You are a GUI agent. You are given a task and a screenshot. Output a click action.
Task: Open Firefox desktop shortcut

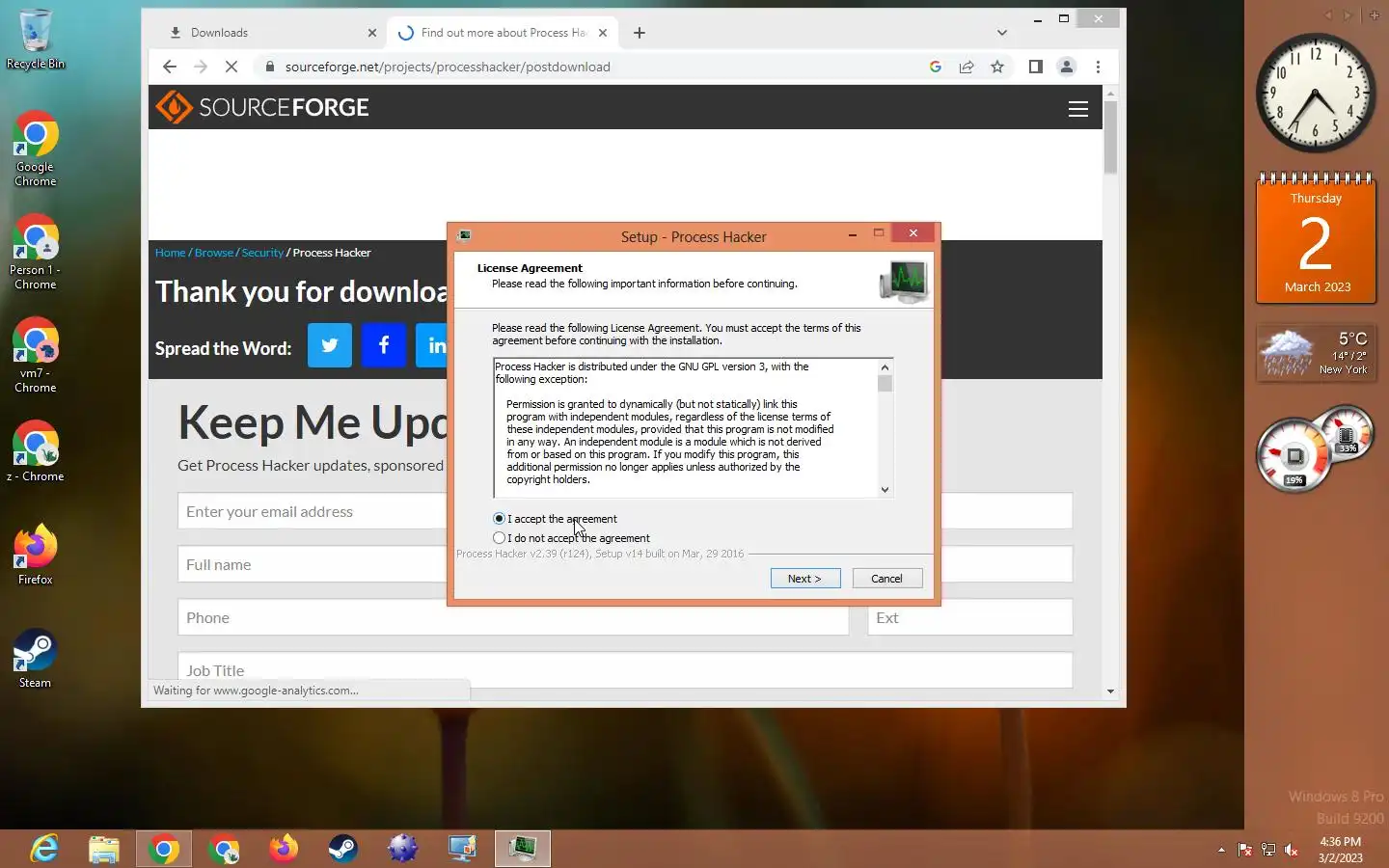(36, 555)
